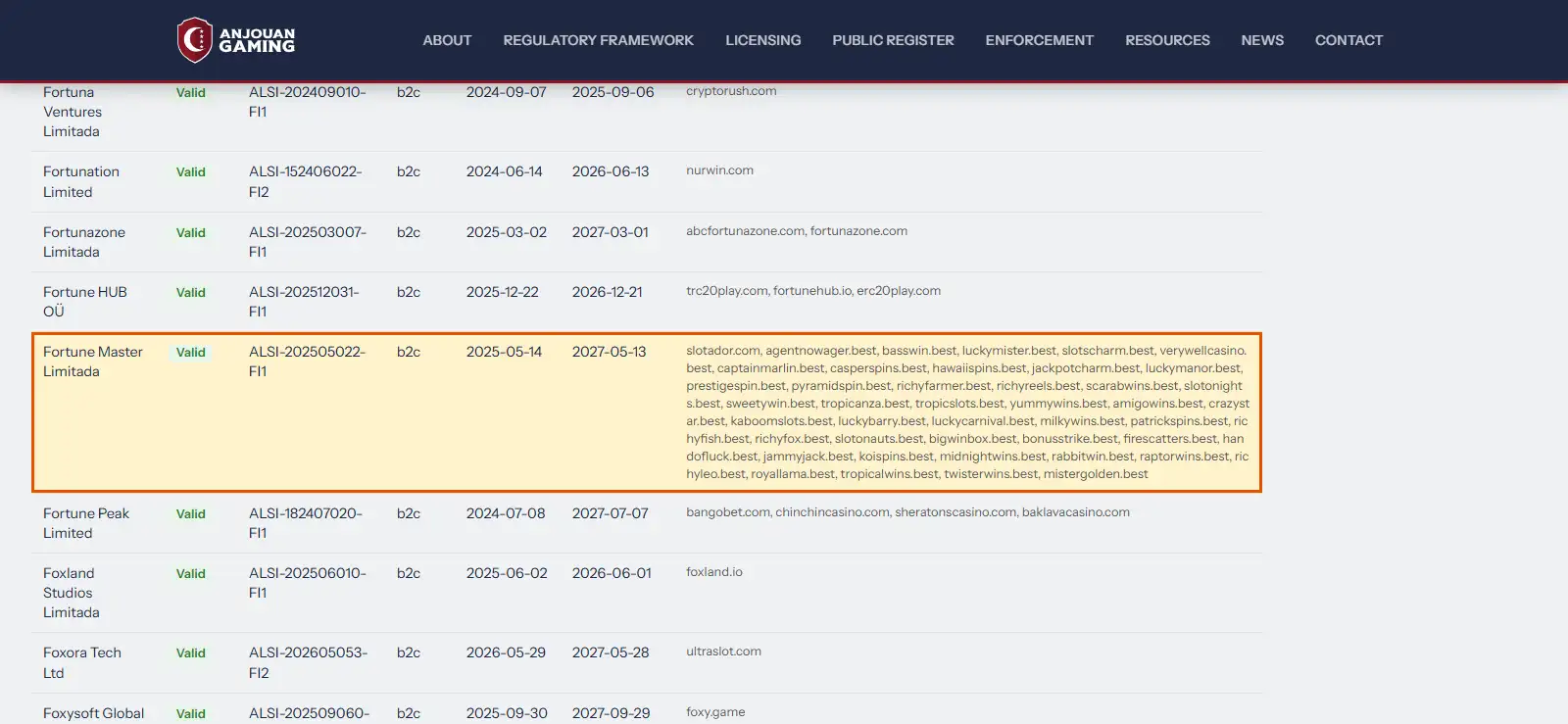Click the cryptorush.com domain
1568x724 pixels.
coord(731,91)
